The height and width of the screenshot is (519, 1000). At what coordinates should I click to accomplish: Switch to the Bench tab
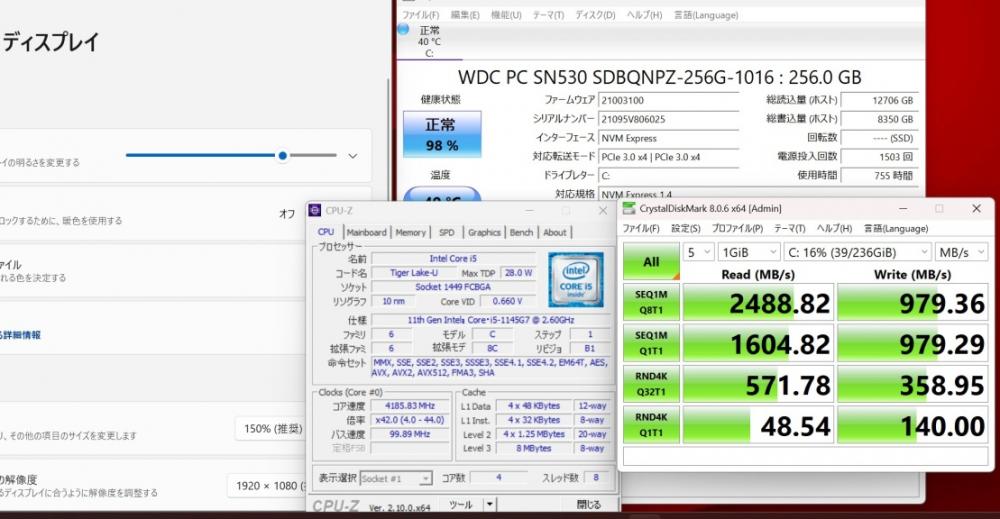pos(521,233)
